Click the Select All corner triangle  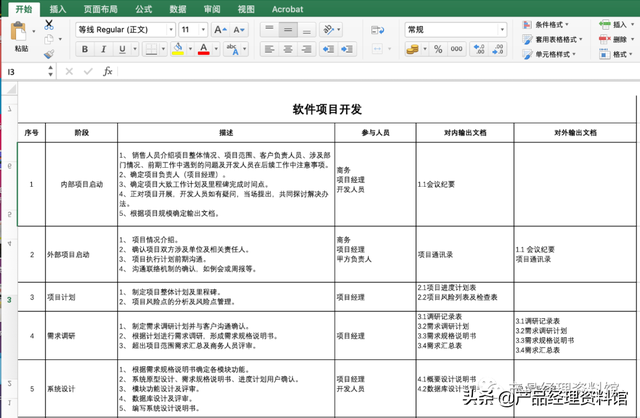(x=10, y=89)
